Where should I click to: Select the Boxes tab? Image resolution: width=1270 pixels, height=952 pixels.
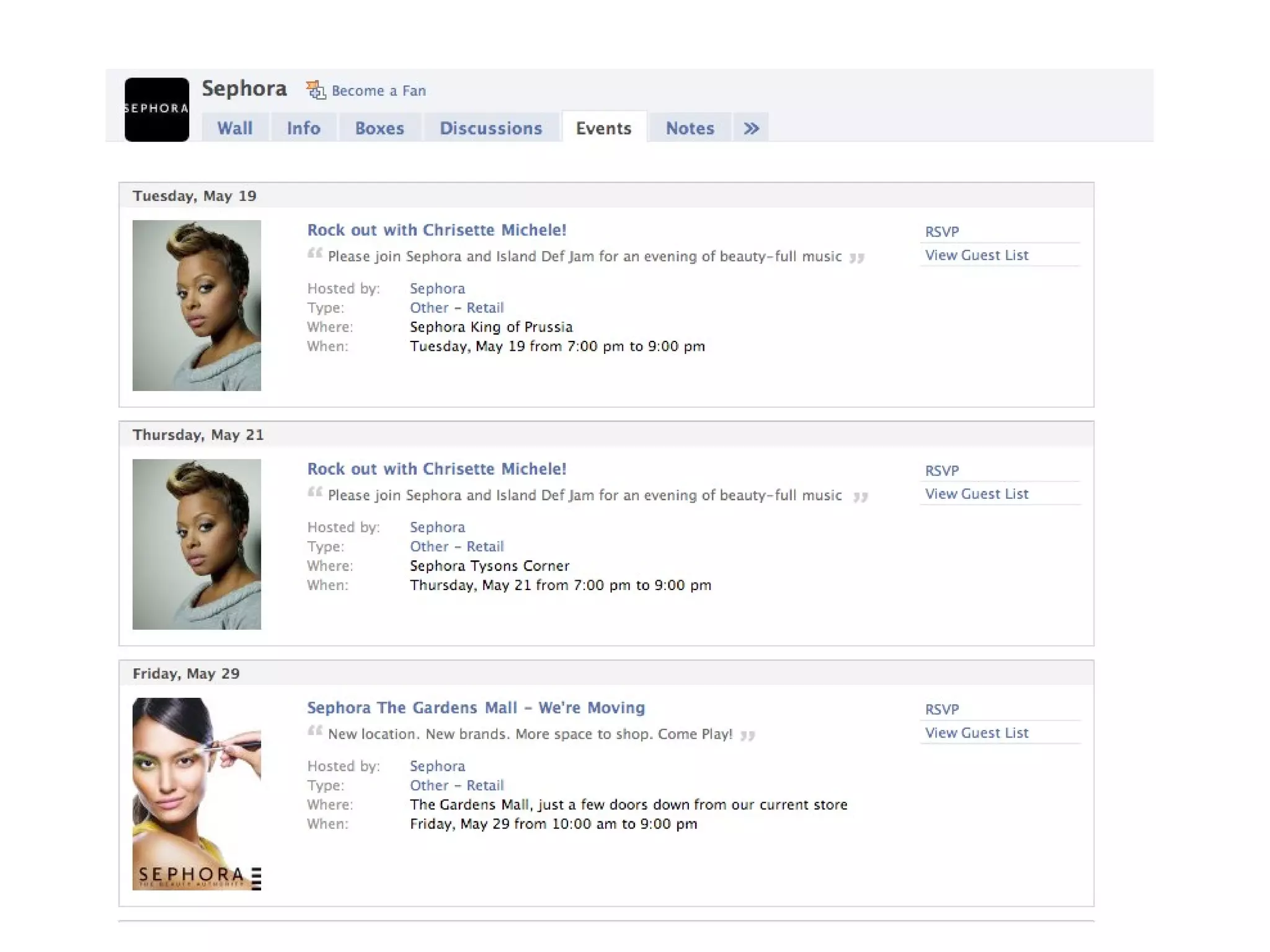pos(379,128)
